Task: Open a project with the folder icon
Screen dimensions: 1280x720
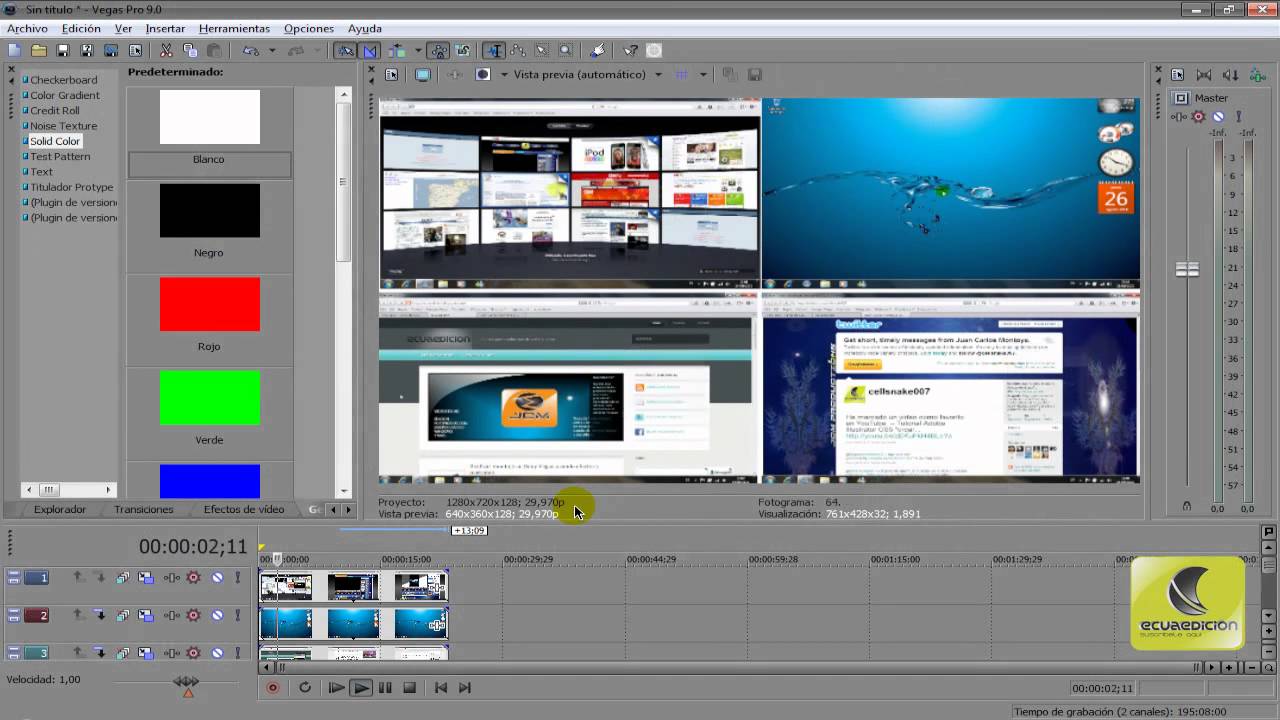Action: (x=38, y=50)
